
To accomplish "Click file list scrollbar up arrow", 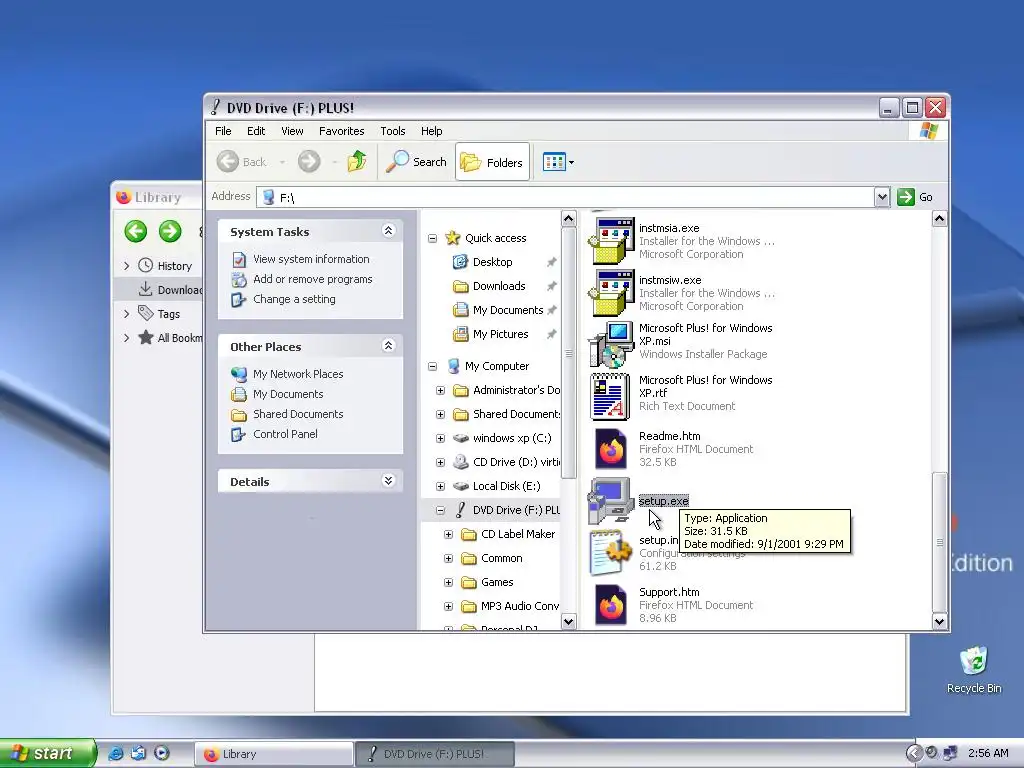I will (x=939, y=219).
